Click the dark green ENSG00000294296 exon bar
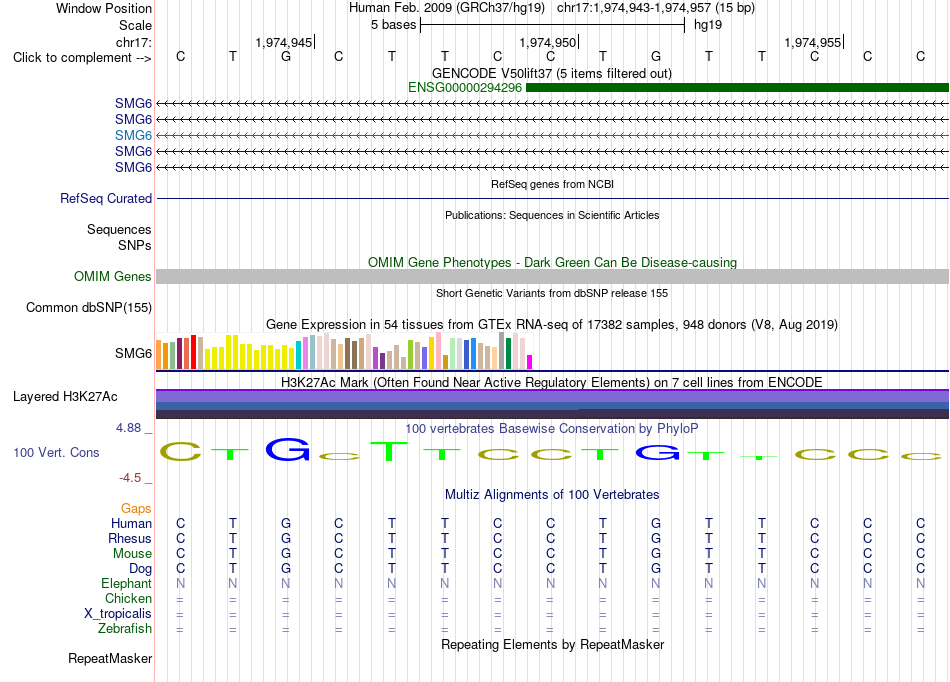The image size is (950, 682). point(737,88)
